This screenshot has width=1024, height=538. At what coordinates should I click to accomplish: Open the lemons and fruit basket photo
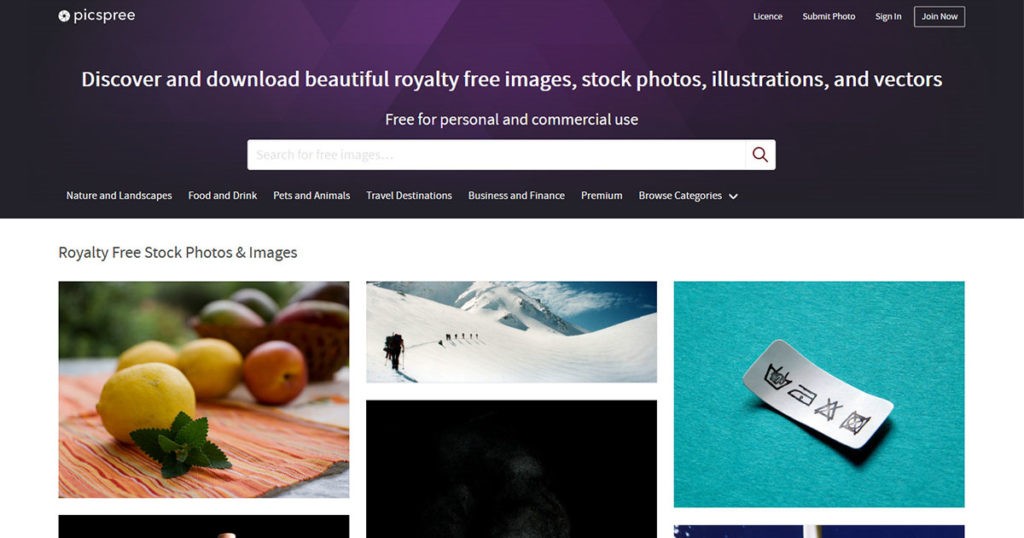coord(204,390)
